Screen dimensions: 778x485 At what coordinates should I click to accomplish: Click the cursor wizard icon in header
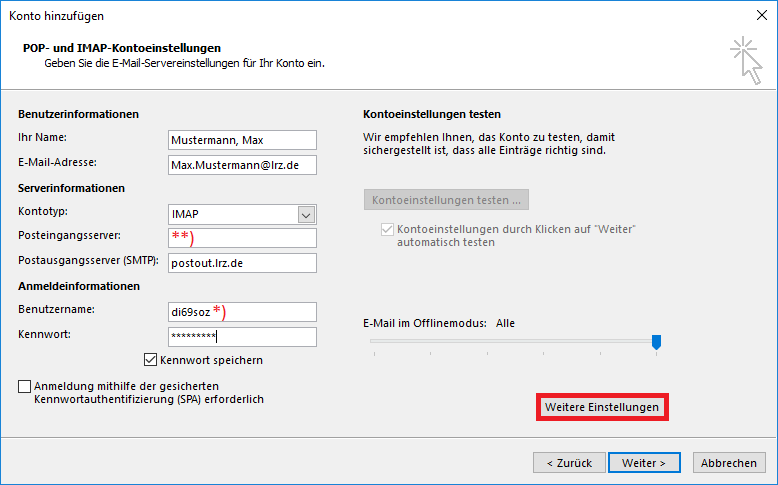click(x=744, y=56)
